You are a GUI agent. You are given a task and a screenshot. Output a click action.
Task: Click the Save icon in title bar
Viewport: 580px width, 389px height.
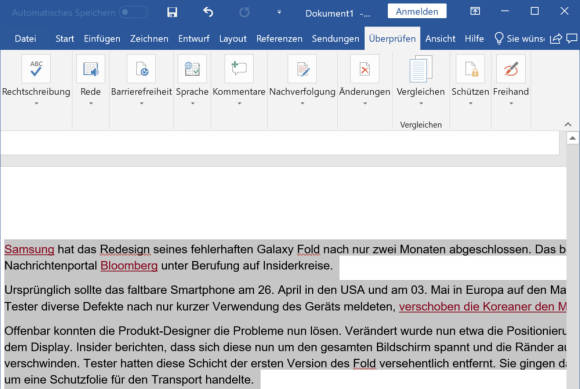click(x=172, y=13)
